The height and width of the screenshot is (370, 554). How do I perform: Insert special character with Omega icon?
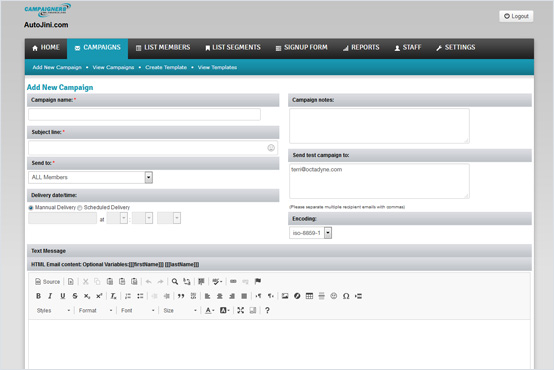click(346, 296)
